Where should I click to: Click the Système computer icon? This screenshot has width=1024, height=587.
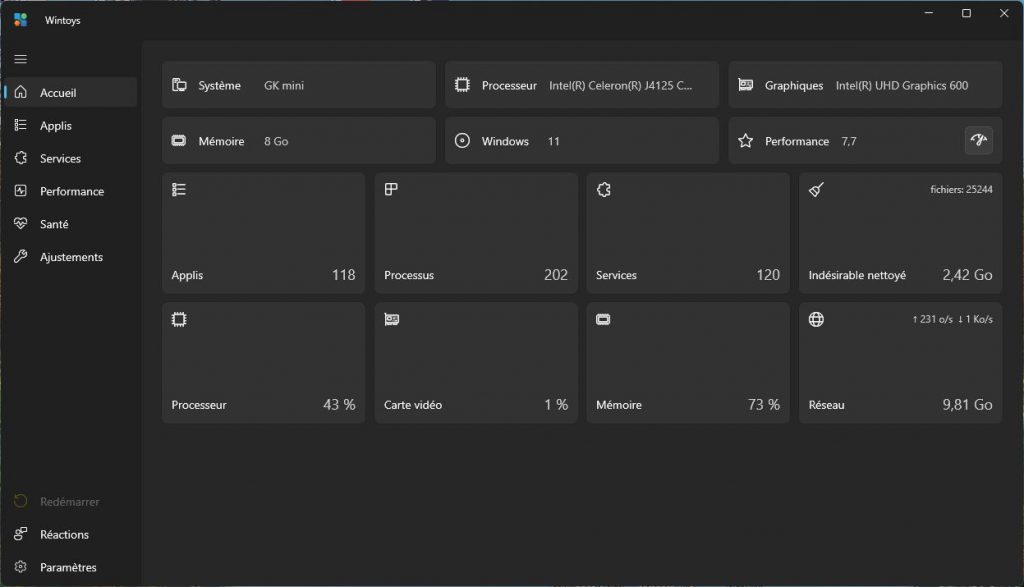(x=179, y=85)
